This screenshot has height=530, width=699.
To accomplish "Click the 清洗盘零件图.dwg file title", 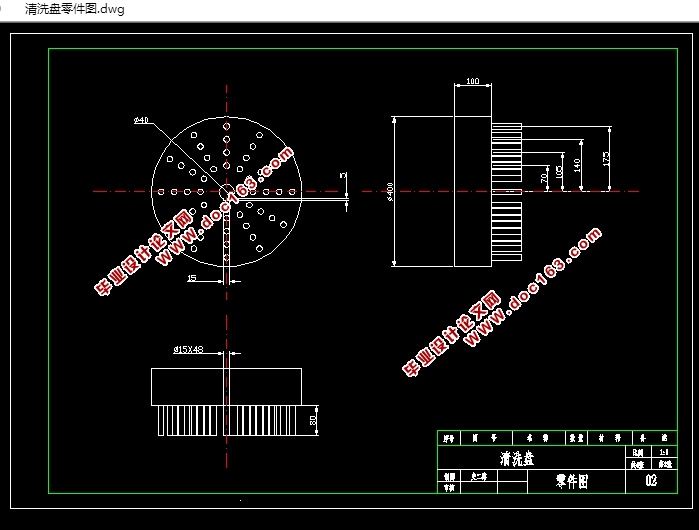I will [66, 9].
